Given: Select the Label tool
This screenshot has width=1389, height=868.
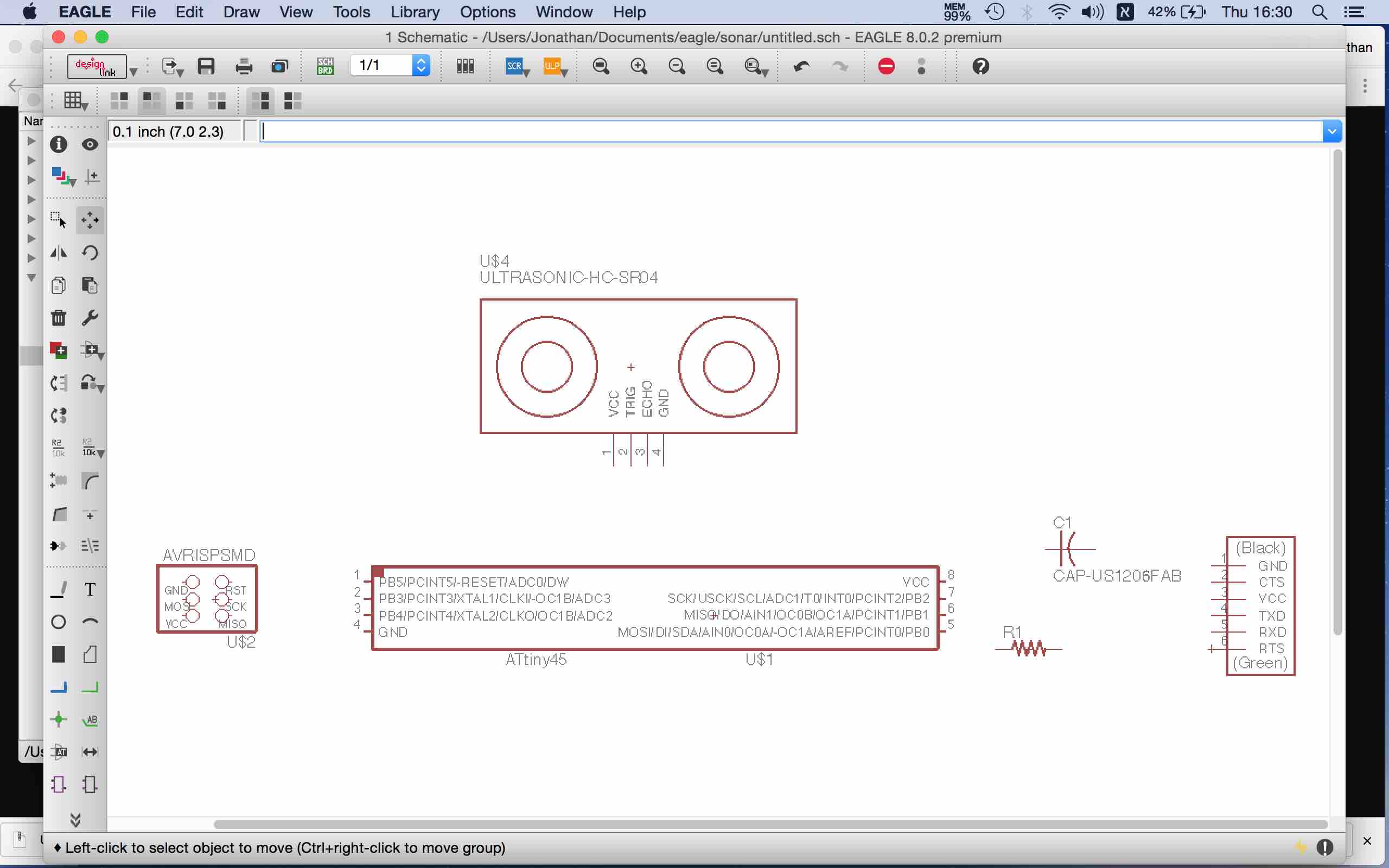Looking at the screenshot, I should 90,720.
